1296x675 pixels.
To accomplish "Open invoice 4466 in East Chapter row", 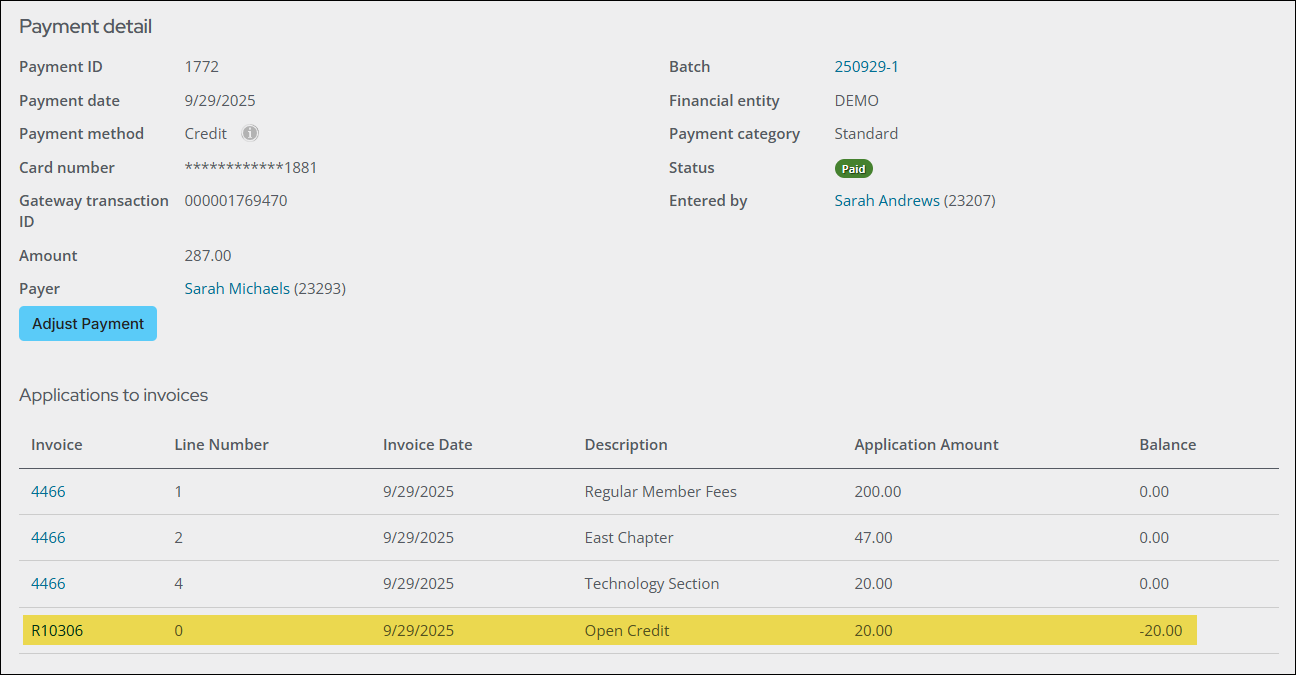I will 48,538.
